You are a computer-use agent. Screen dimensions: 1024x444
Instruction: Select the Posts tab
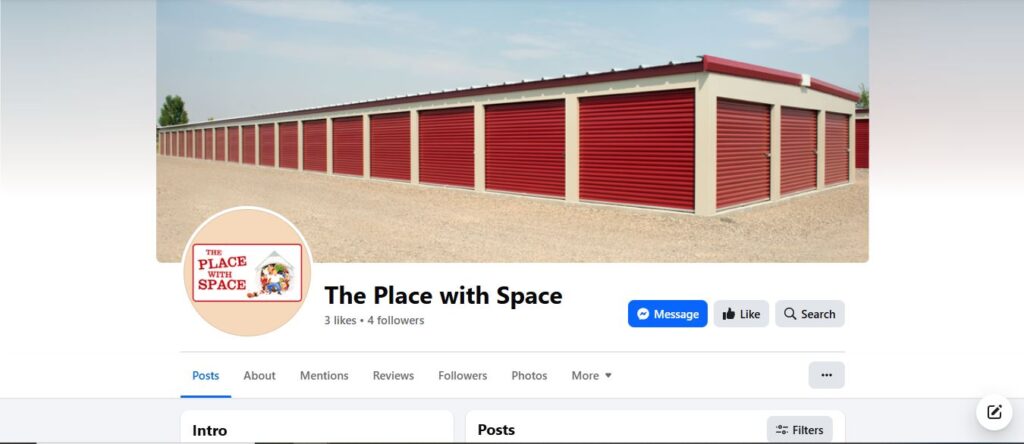(206, 375)
